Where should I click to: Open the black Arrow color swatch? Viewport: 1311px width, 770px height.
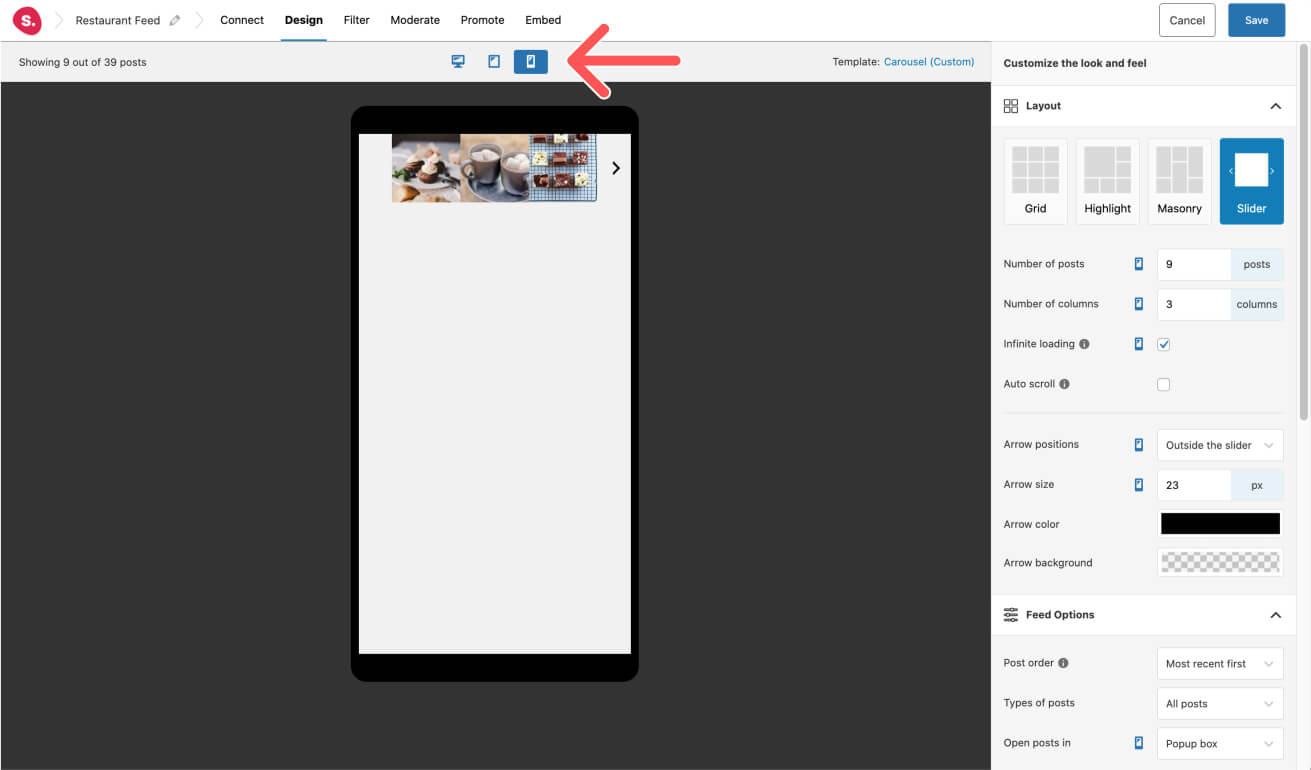click(1220, 524)
